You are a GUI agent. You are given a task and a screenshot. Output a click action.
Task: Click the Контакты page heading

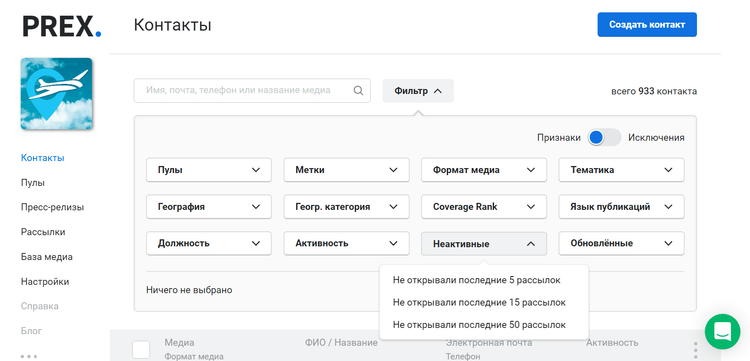click(x=172, y=25)
